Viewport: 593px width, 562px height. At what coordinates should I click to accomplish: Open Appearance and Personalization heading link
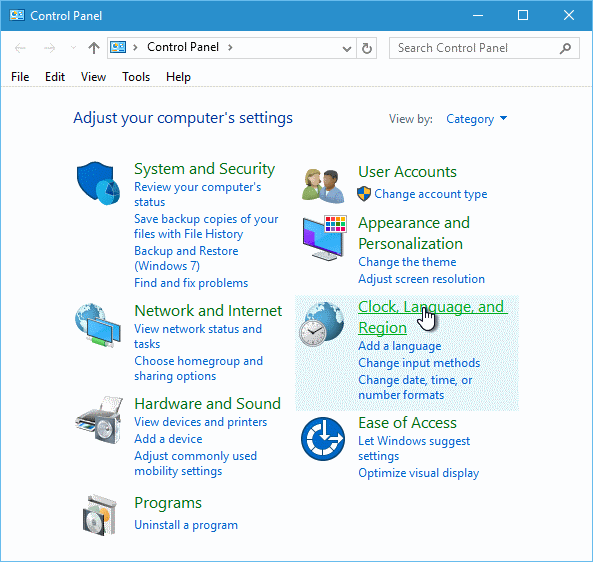click(414, 233)
